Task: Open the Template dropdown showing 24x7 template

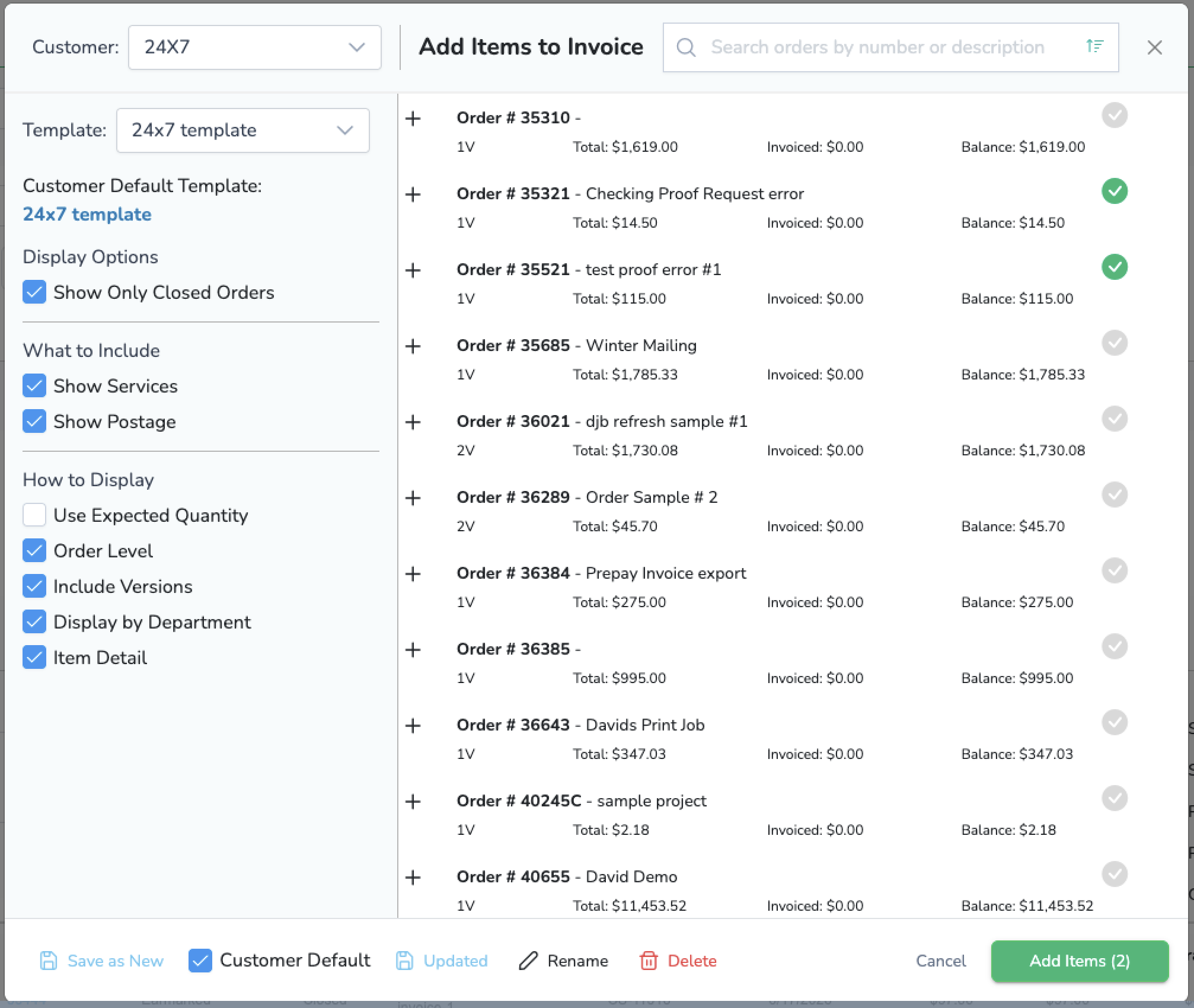Action: (242, 130)
